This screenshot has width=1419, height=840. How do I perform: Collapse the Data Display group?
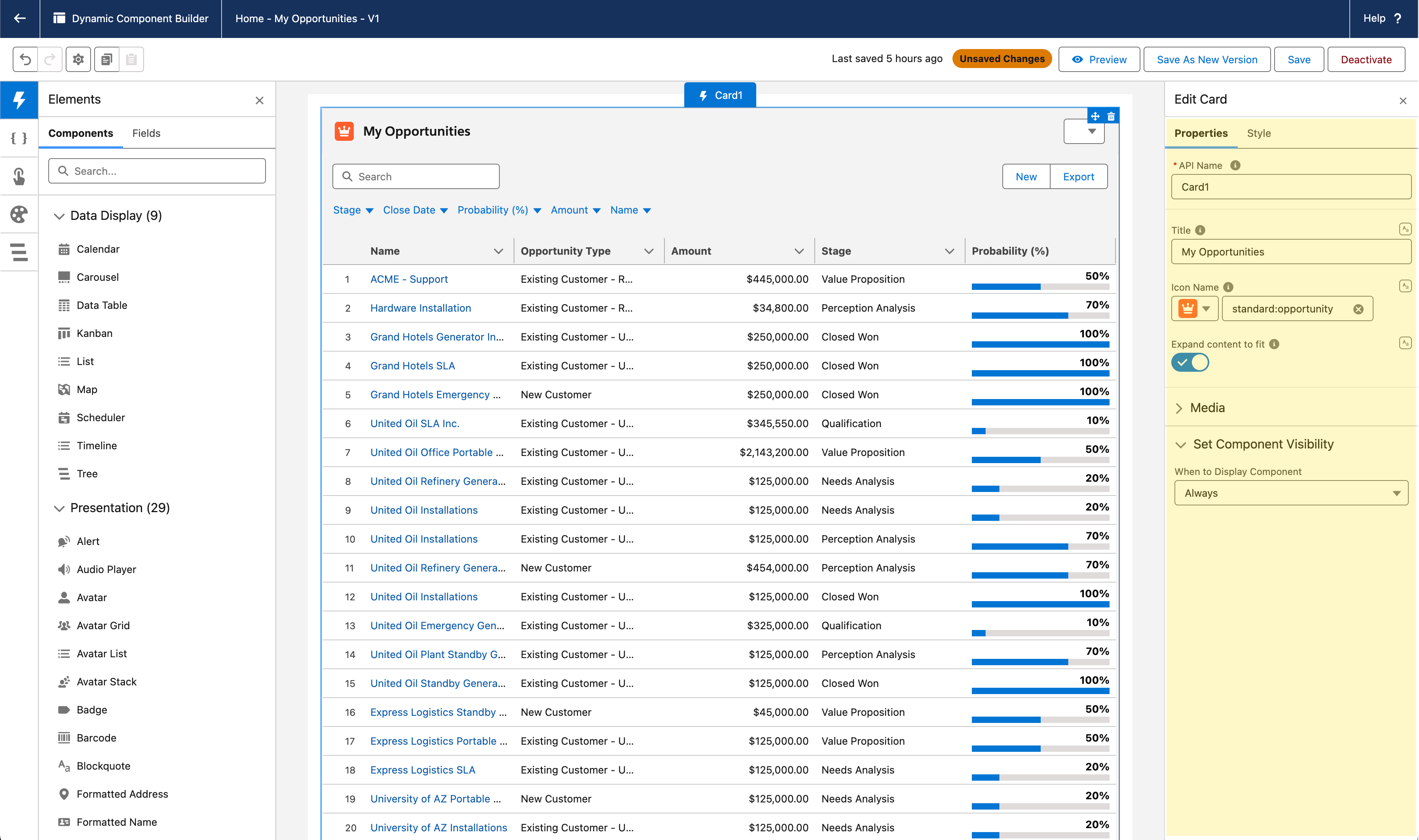coord(59,216)
